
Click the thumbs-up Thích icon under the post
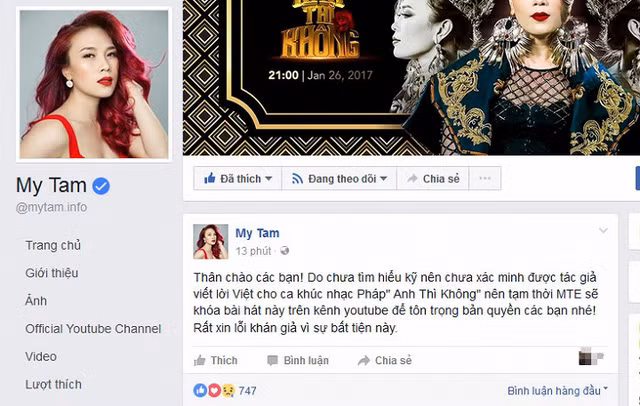point(200,360)
